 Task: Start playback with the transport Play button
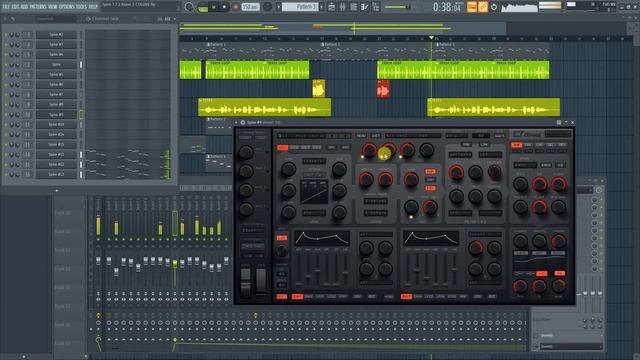(213, 7)
